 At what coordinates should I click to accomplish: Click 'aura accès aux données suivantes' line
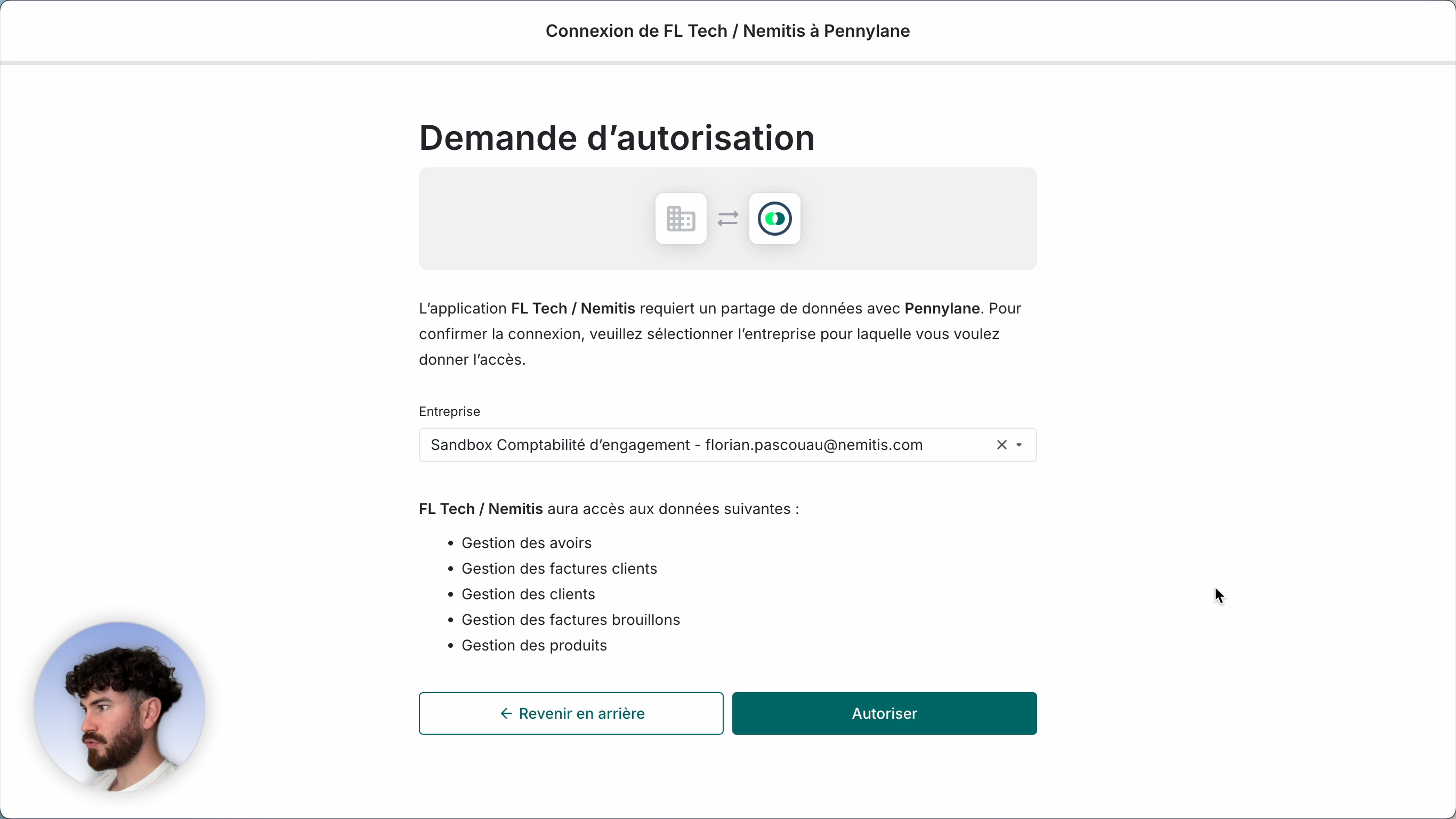pos(609,509)
